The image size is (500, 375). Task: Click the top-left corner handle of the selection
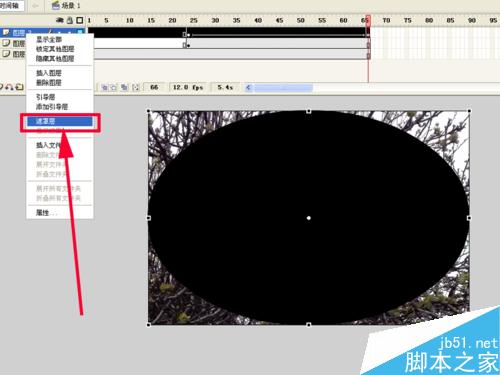click(x=149, y=111)
